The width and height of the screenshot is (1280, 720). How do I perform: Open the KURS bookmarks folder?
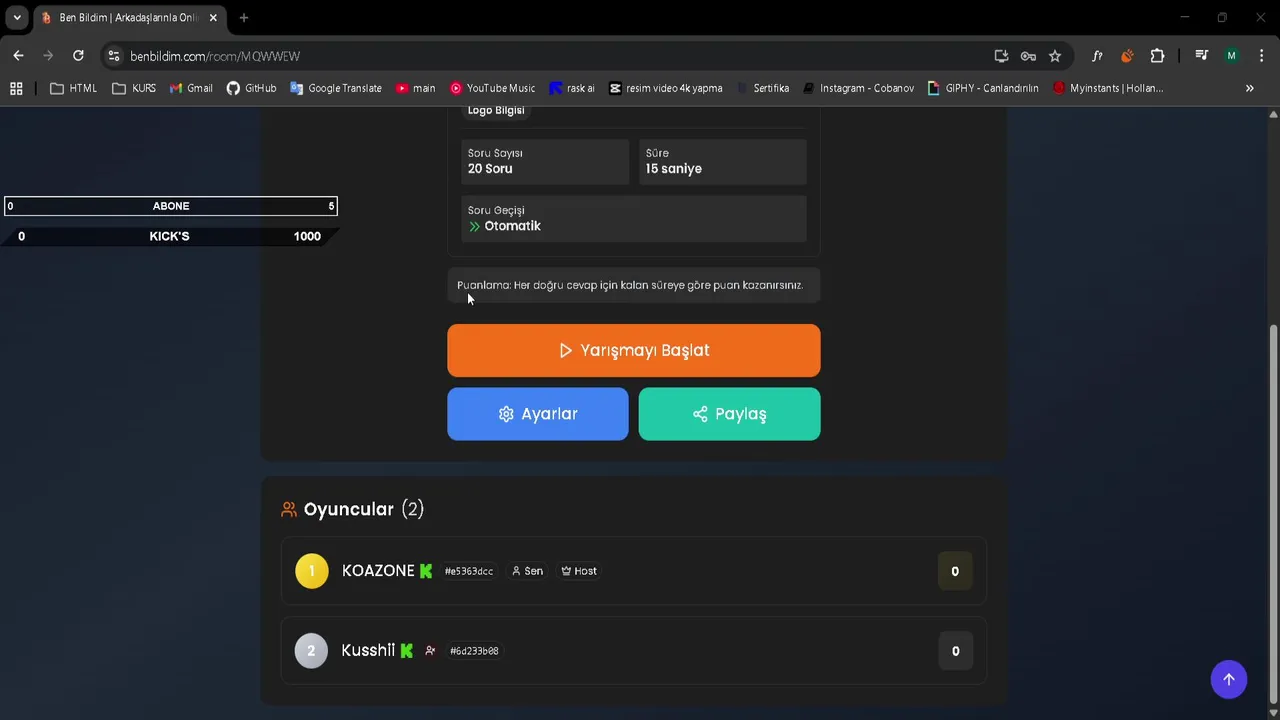(x=134, y=88)
